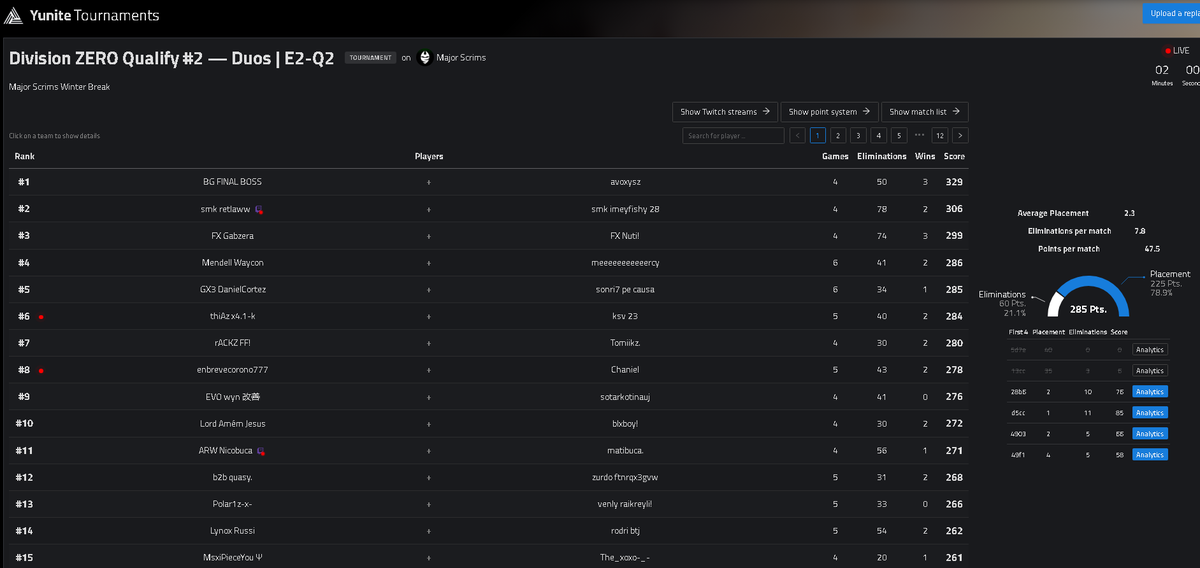The width and height of the screenshot is (1200, 568).
Task: Click the TOURNAMENT badge
Action: click(371, 58)
